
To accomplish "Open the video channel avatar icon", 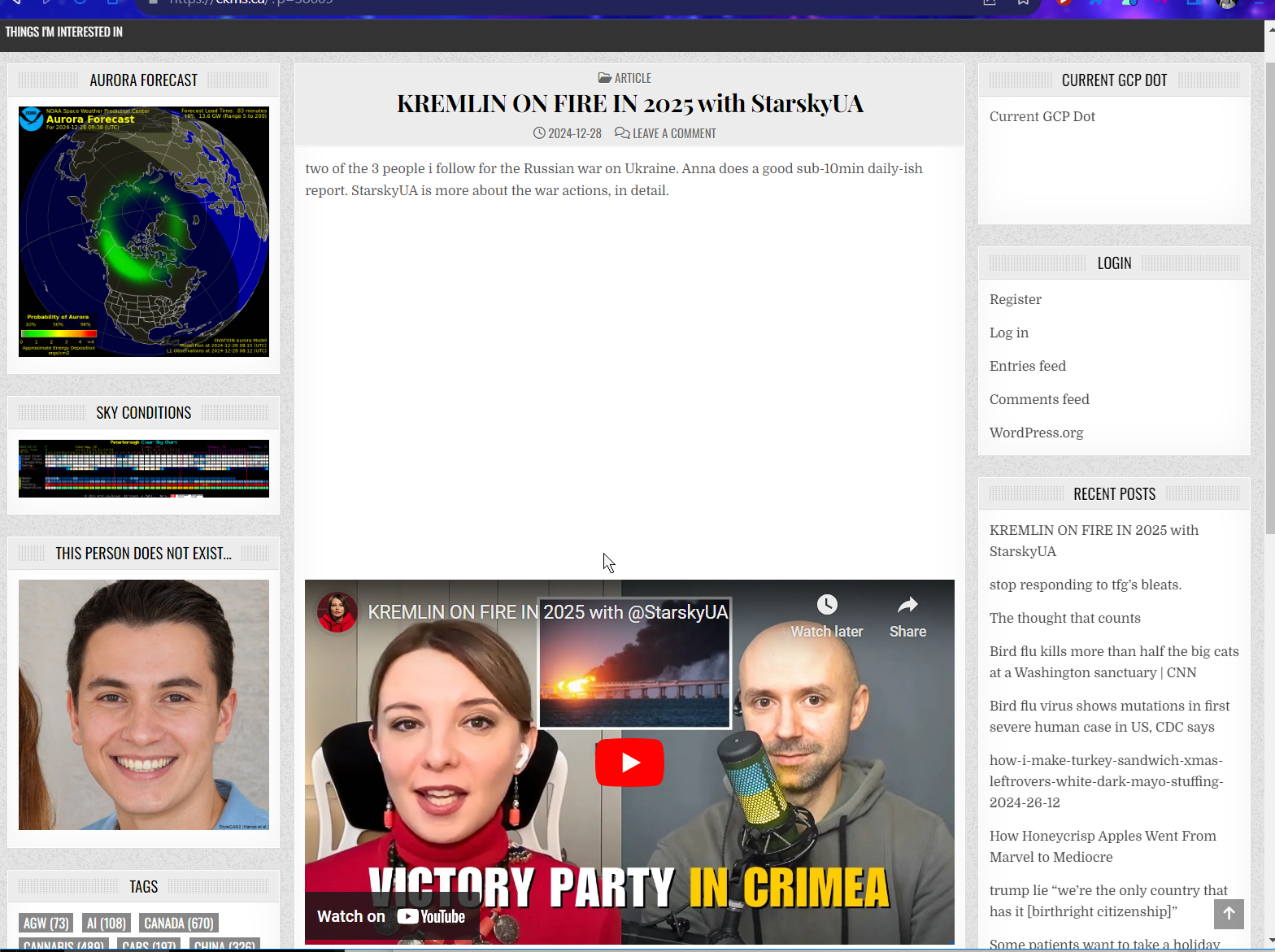I will (x=337, y=612).
